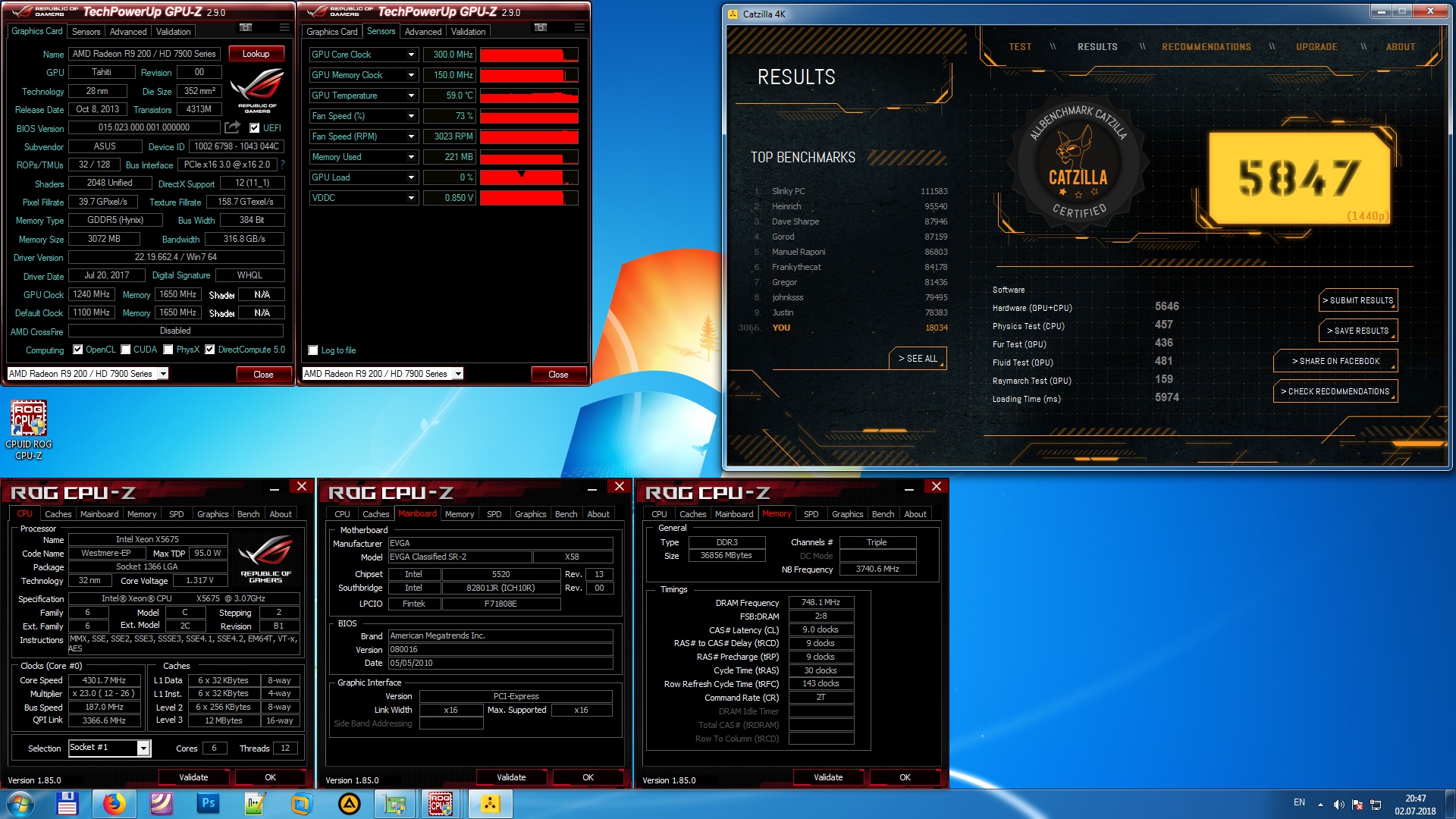Open GPU Temperature sensor dropdown
This screenshot has width=1456, height=819.
tap(411, 96)
